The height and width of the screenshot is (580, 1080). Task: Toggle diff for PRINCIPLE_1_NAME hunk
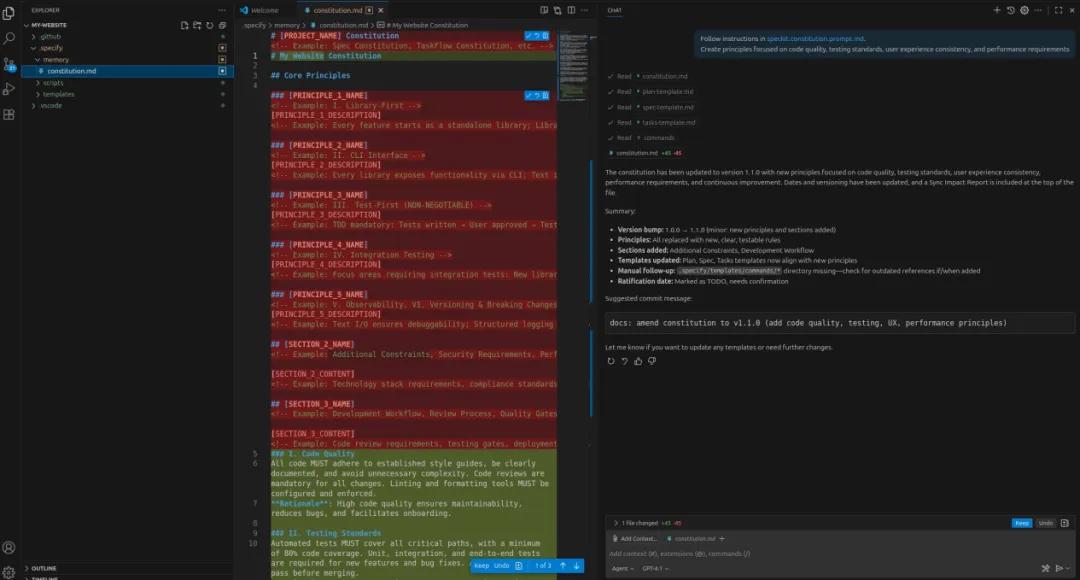546,96
